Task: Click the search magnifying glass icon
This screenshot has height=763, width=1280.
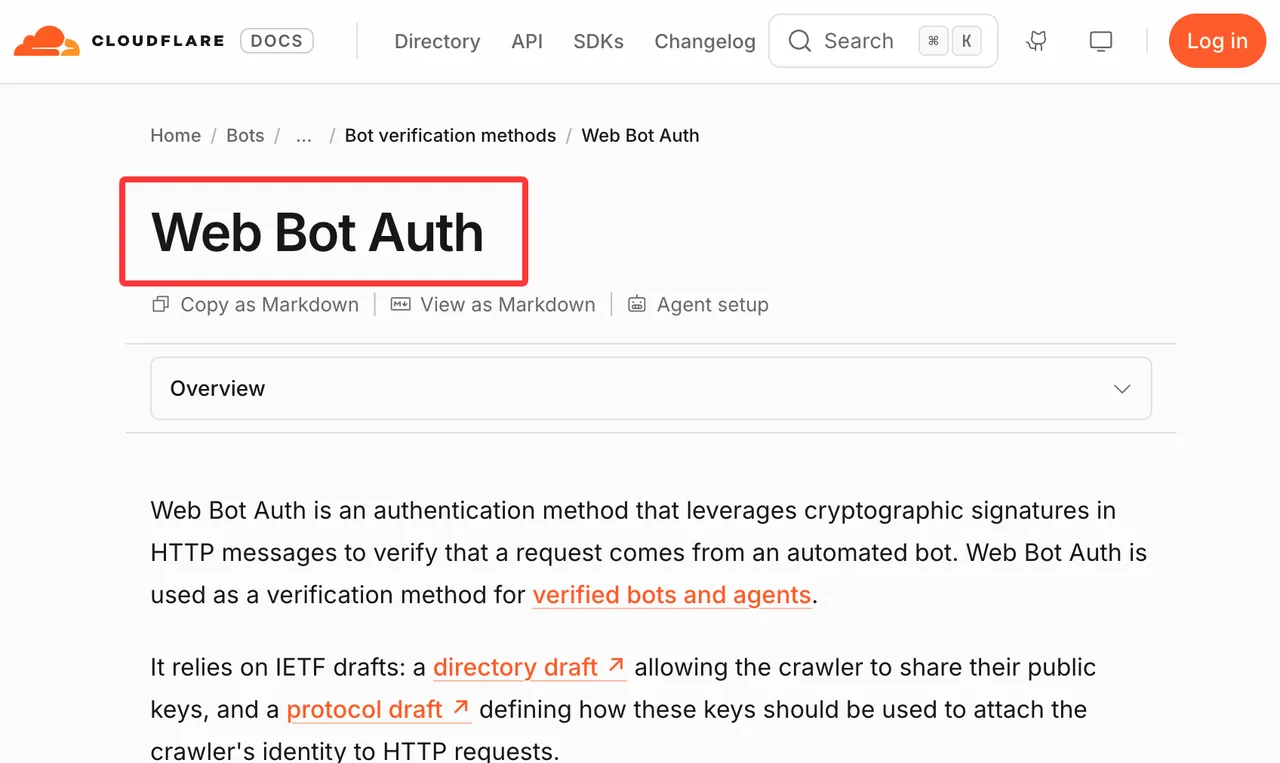Action: [800, 41]
